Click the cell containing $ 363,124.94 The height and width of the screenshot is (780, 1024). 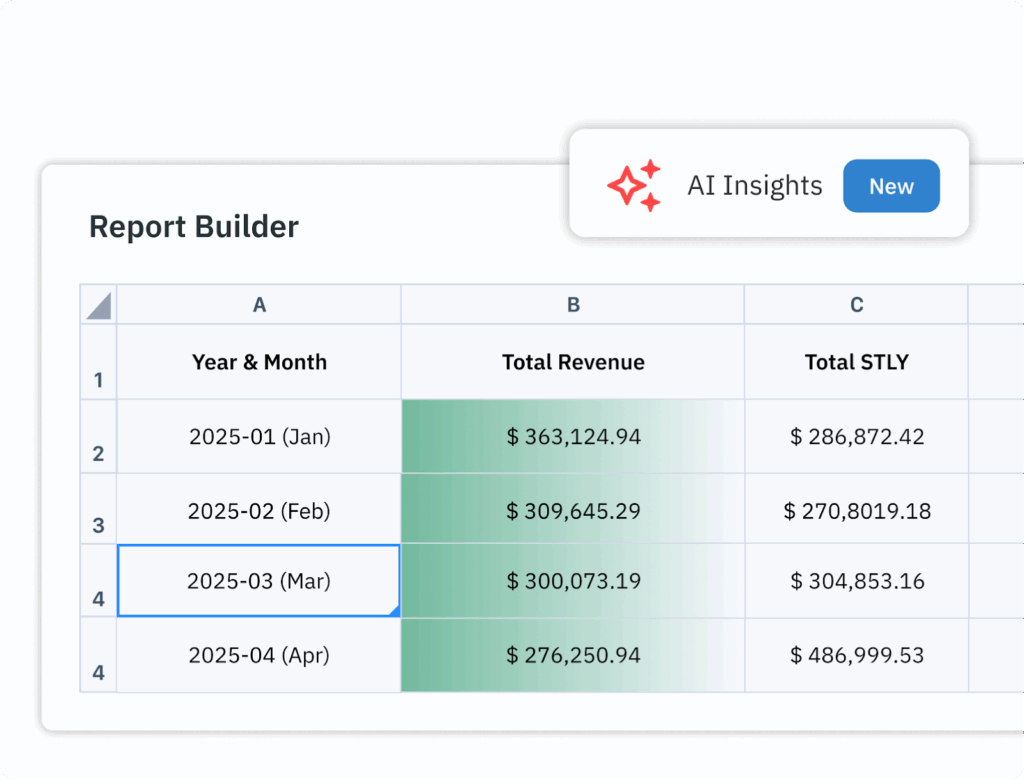572,437
